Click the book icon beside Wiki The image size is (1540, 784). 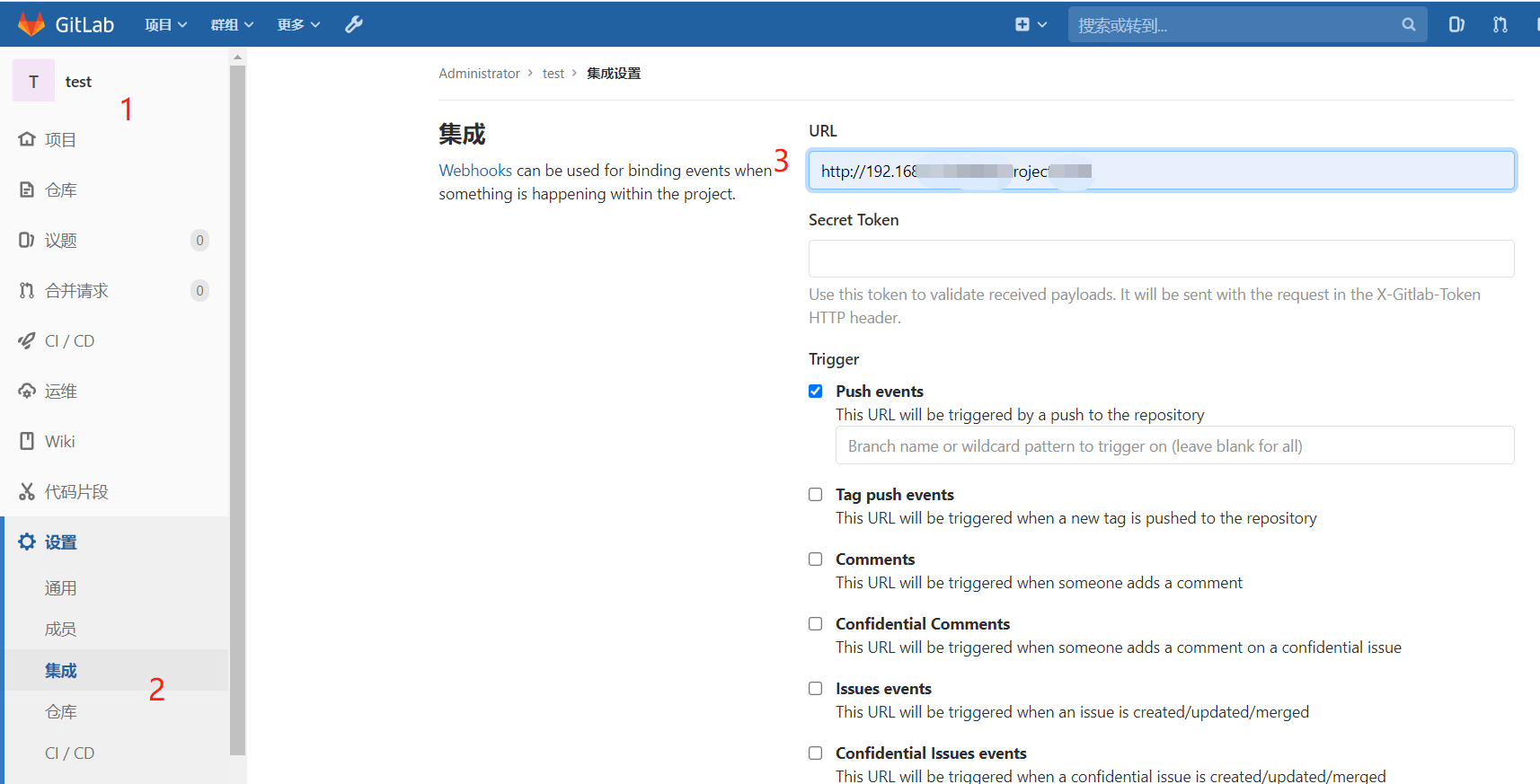tap(27, 441)
